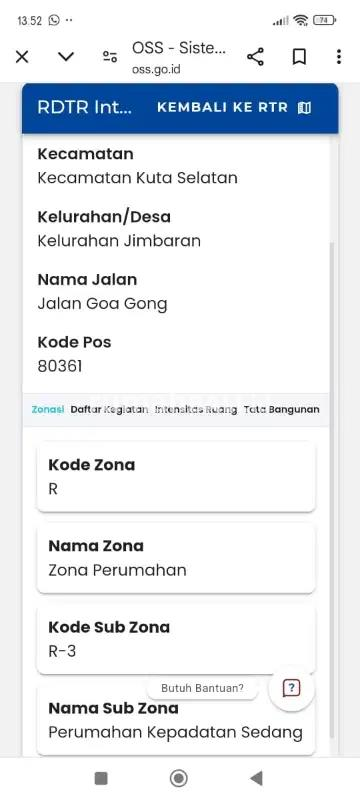Tap the share icon
Screen dimensions: 360x800
click(255, 57)
